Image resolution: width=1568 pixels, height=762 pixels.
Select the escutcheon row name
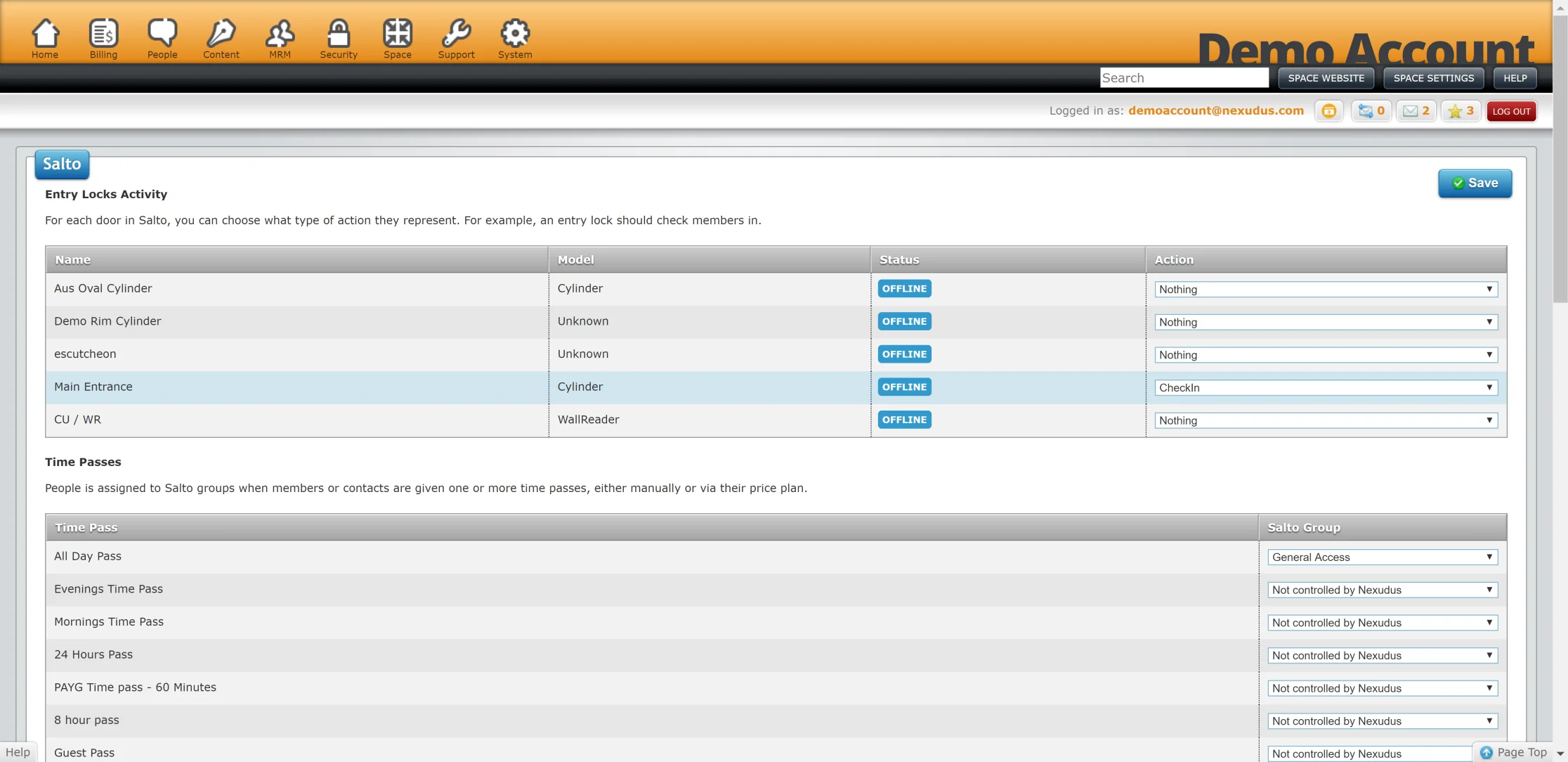[85, 354]
